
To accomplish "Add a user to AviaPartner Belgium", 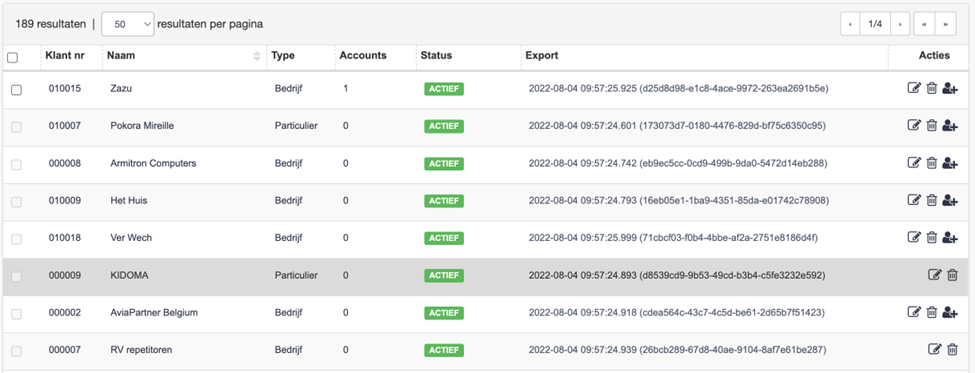I will (950, 312).
